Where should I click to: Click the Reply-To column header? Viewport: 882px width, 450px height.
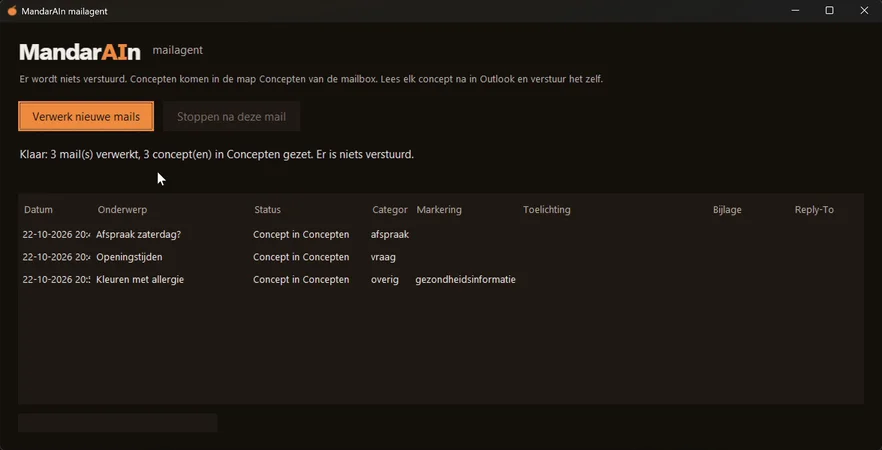coord(814,209)
